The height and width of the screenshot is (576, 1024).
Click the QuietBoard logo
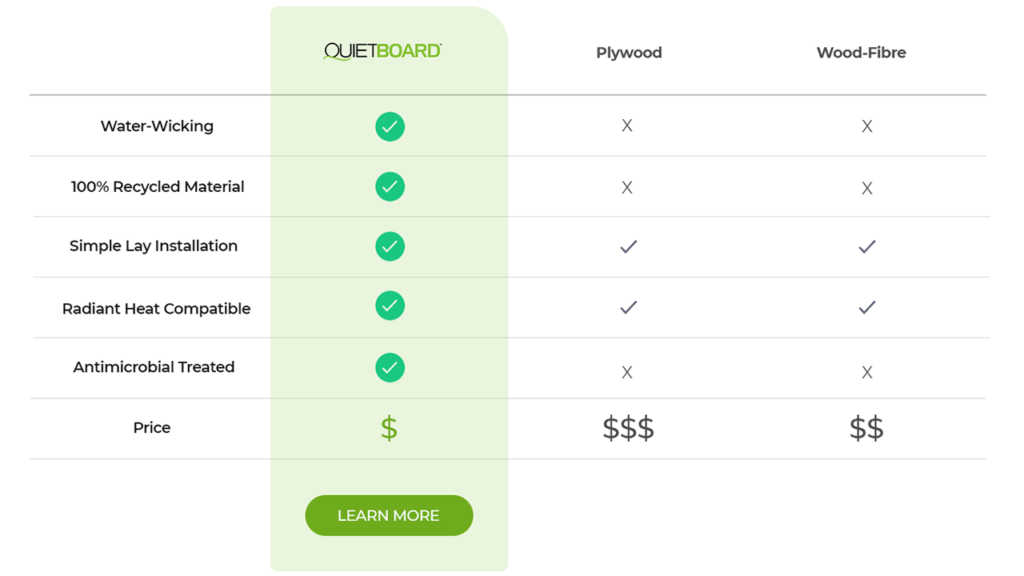point(383,51)
